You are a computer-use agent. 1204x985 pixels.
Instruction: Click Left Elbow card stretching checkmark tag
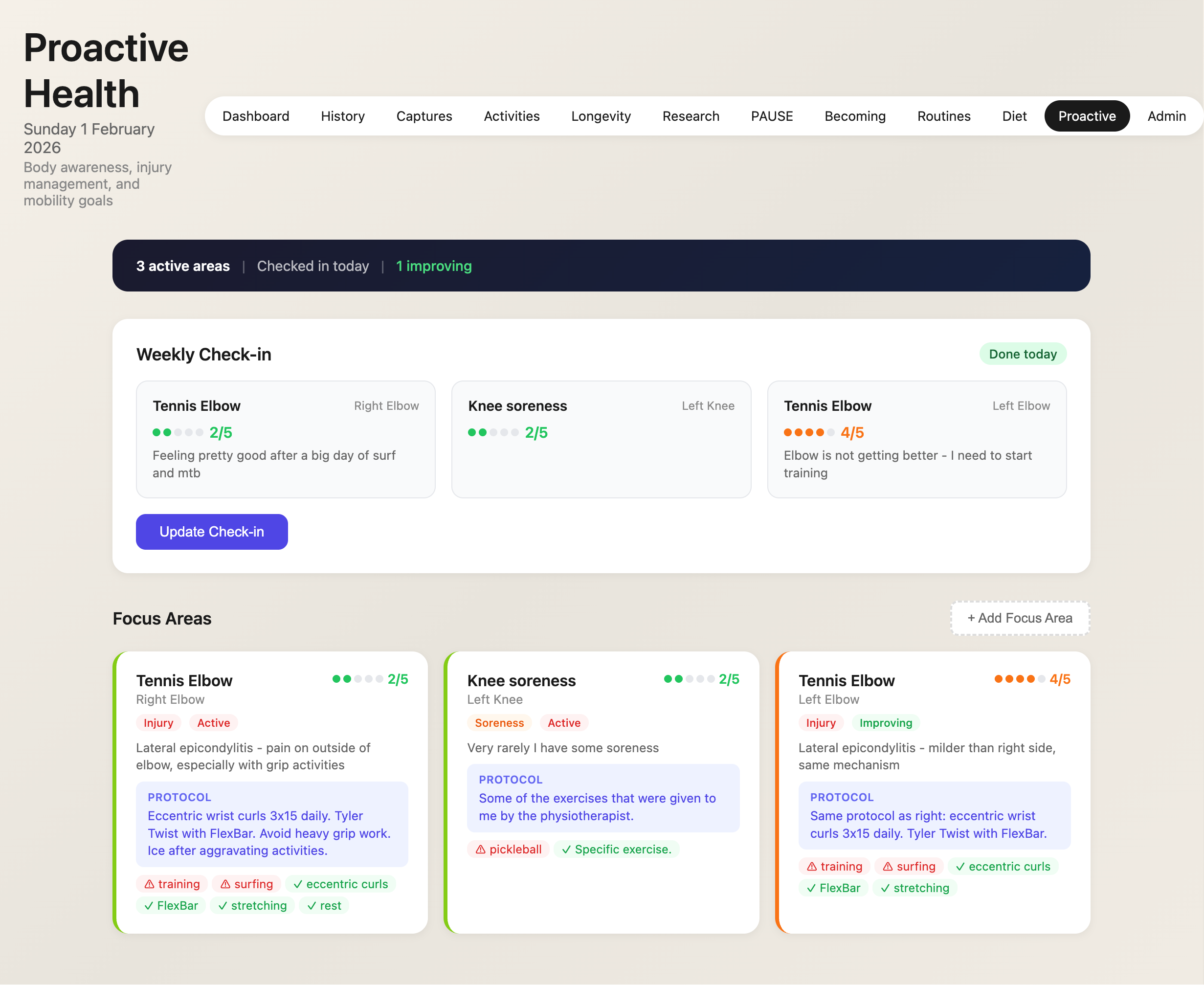pos(914,888)
